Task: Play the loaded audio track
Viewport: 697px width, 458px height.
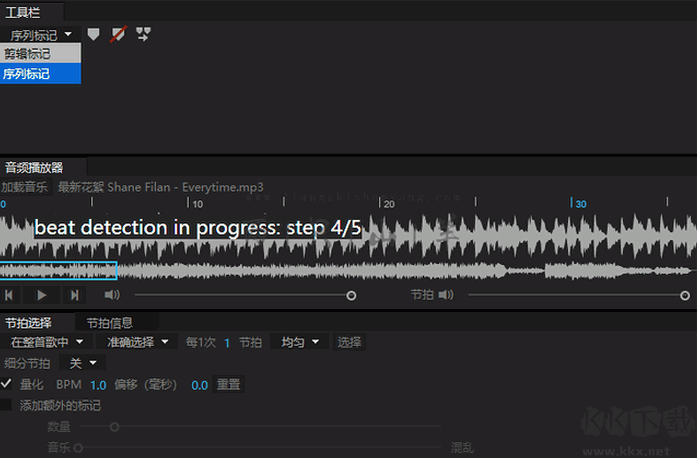Action: click(41, 295)
